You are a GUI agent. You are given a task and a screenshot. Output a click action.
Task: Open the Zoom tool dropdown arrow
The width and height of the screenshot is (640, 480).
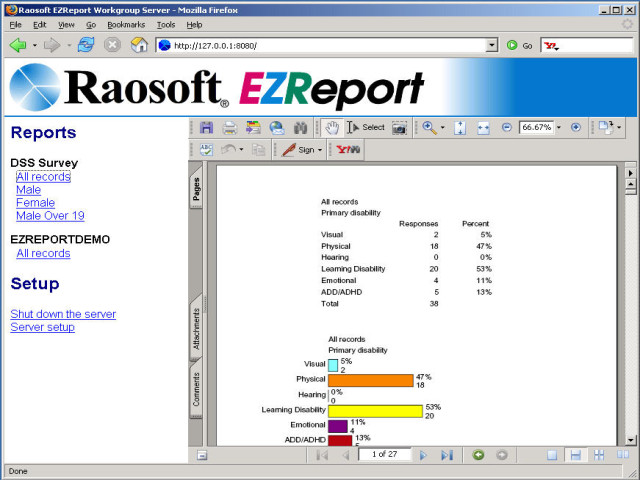(442, 128)
